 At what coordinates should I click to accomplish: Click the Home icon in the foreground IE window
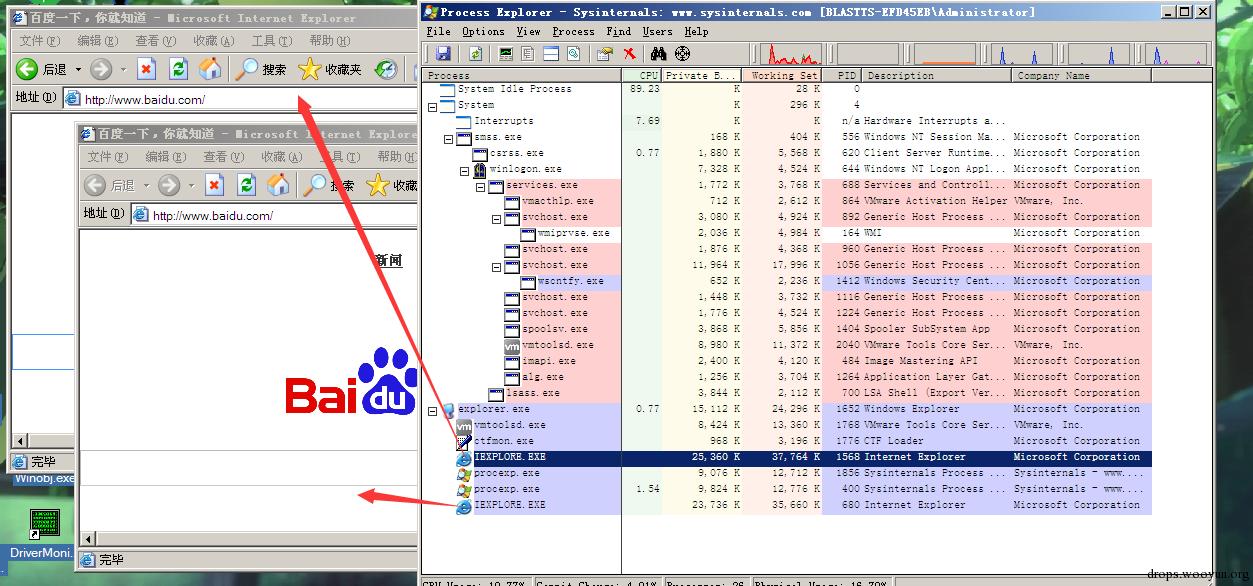coord(278,185)
